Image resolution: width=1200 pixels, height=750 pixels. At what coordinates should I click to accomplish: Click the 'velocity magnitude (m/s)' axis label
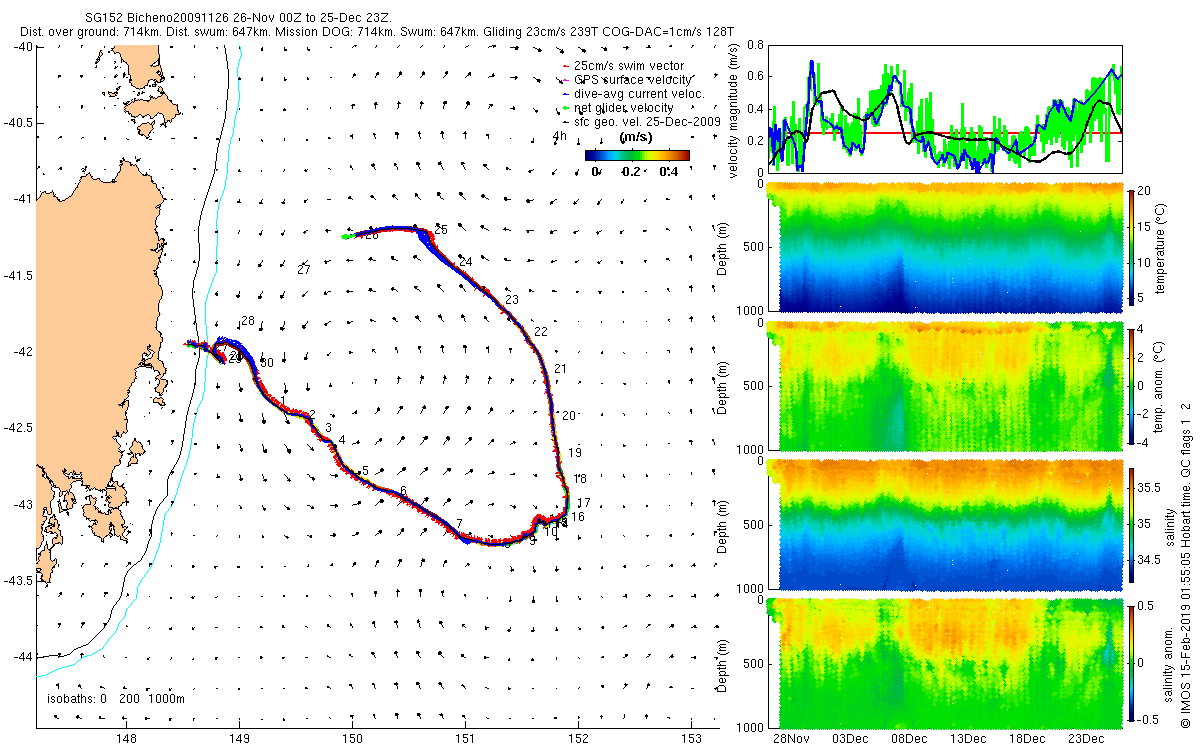pyautogui.click(x=735, y=110)
